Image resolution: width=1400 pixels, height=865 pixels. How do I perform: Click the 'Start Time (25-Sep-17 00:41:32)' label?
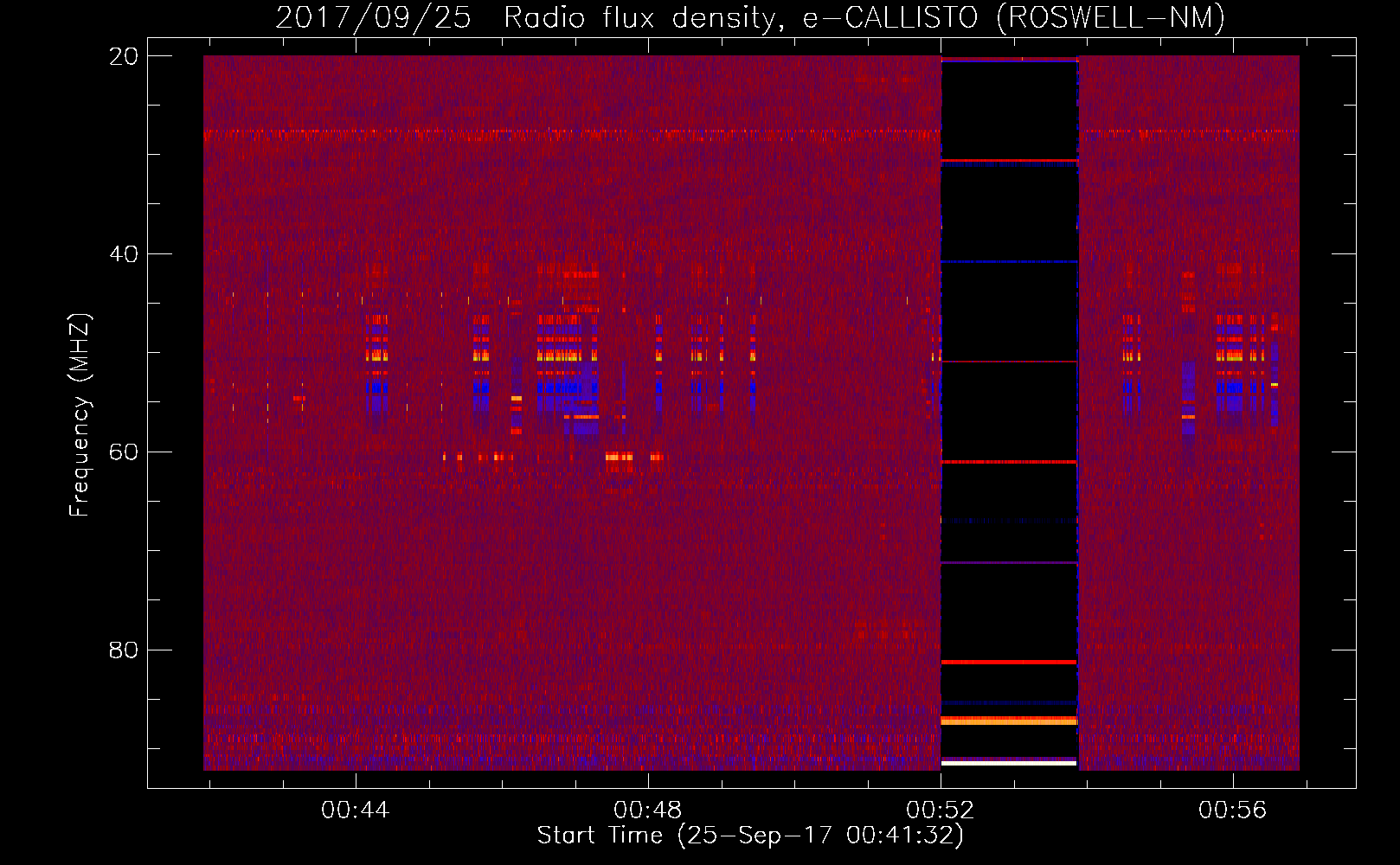click(x=750, y=836)
